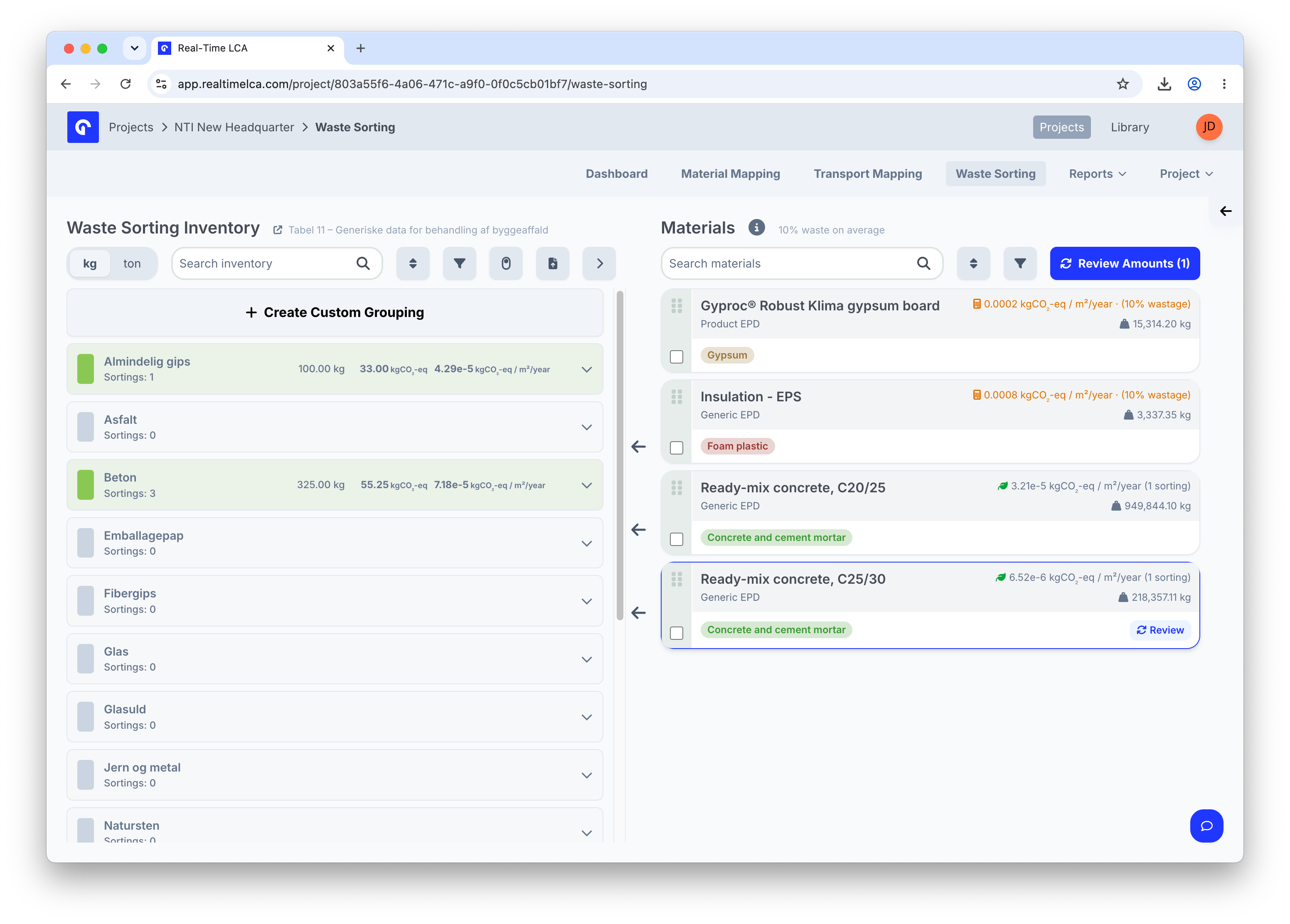Switch units to kg
This screenshot has height=924, width=1290.
click(90, 263)
